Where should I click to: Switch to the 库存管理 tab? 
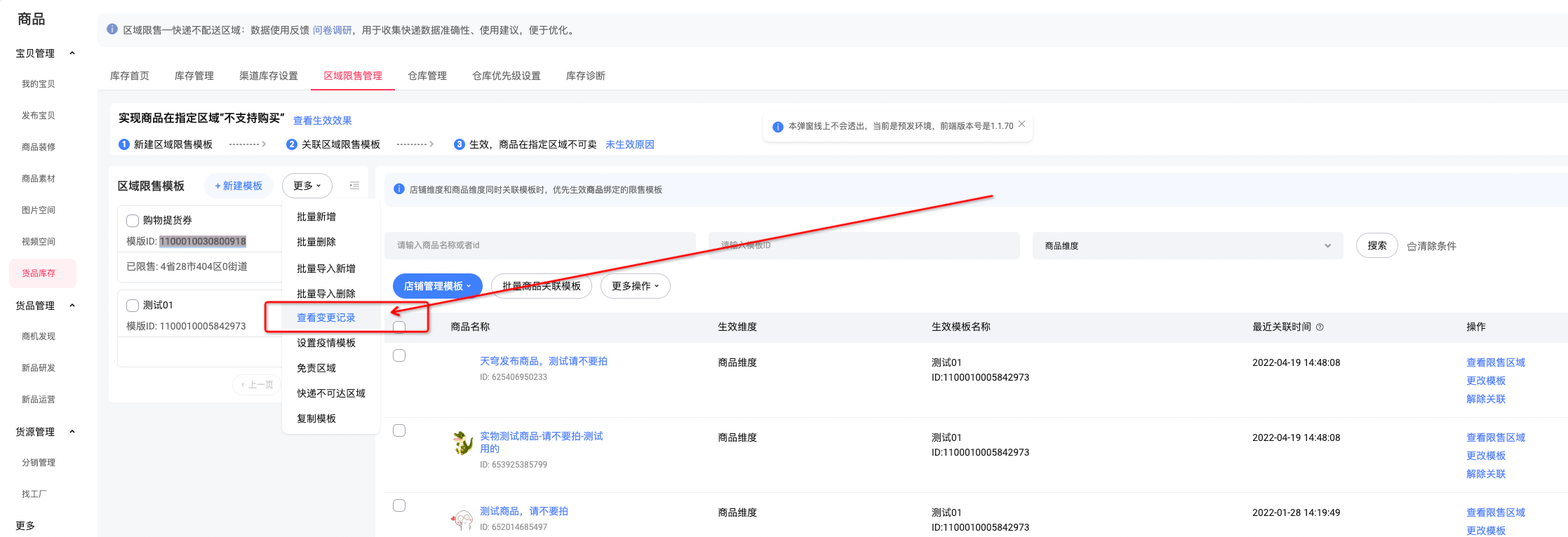coord(194,76)
